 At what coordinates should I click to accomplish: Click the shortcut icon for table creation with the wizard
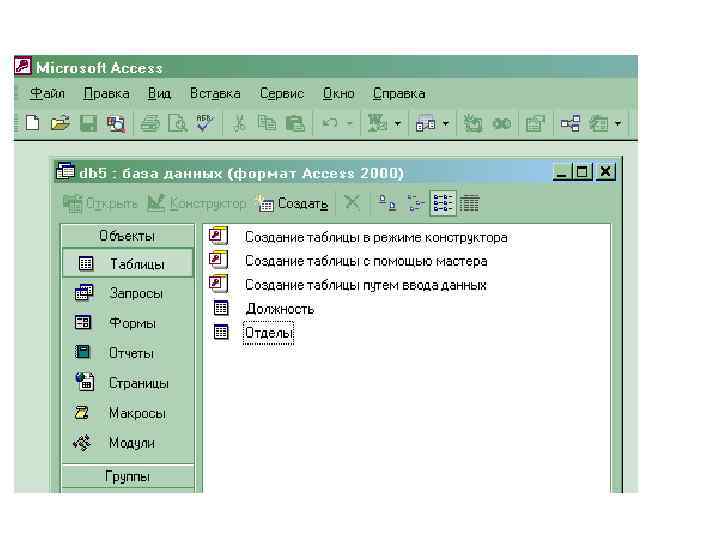(x=219, y=259)
